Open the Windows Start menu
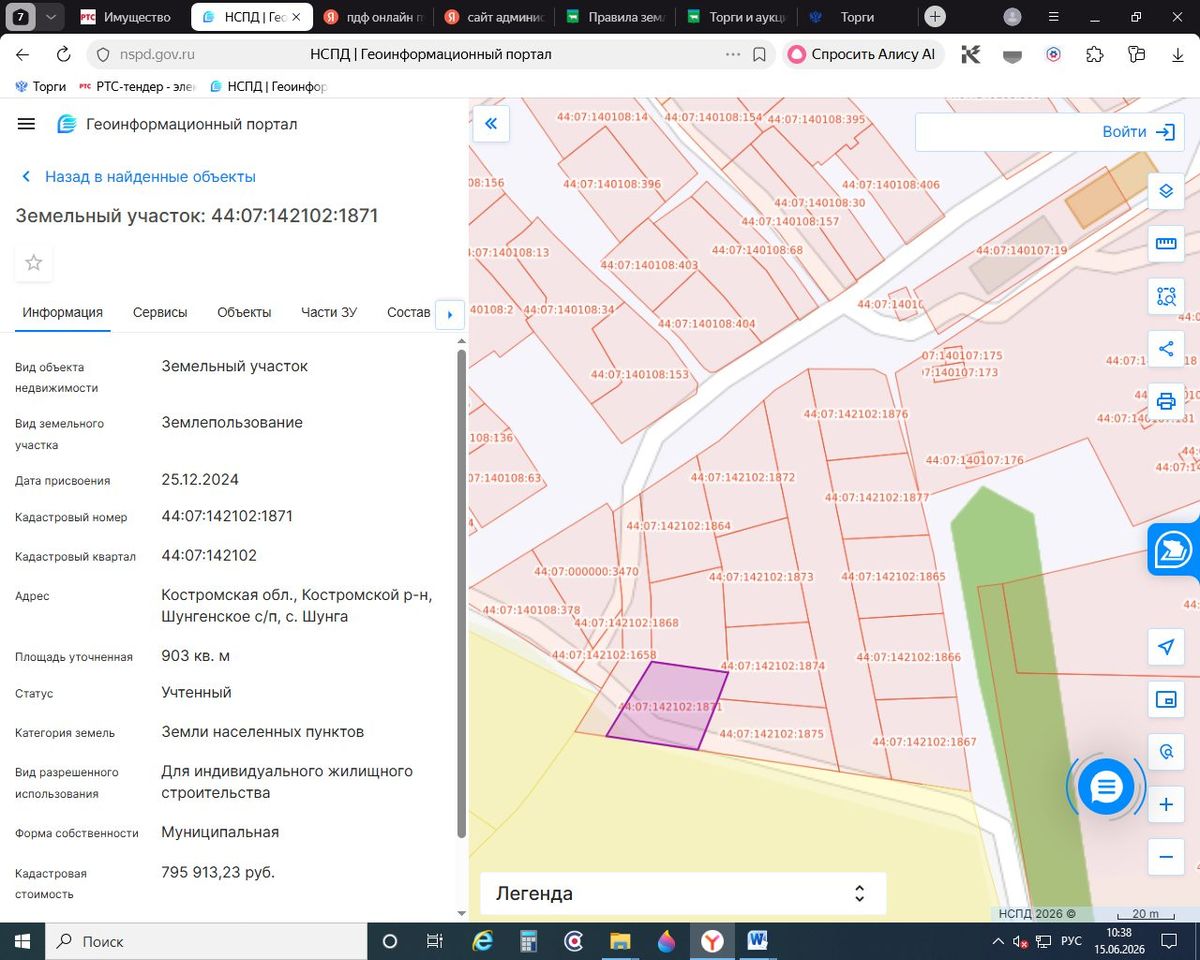This screenshot has width=1200, height=960. pyautogui.click(x=22, y=941)
